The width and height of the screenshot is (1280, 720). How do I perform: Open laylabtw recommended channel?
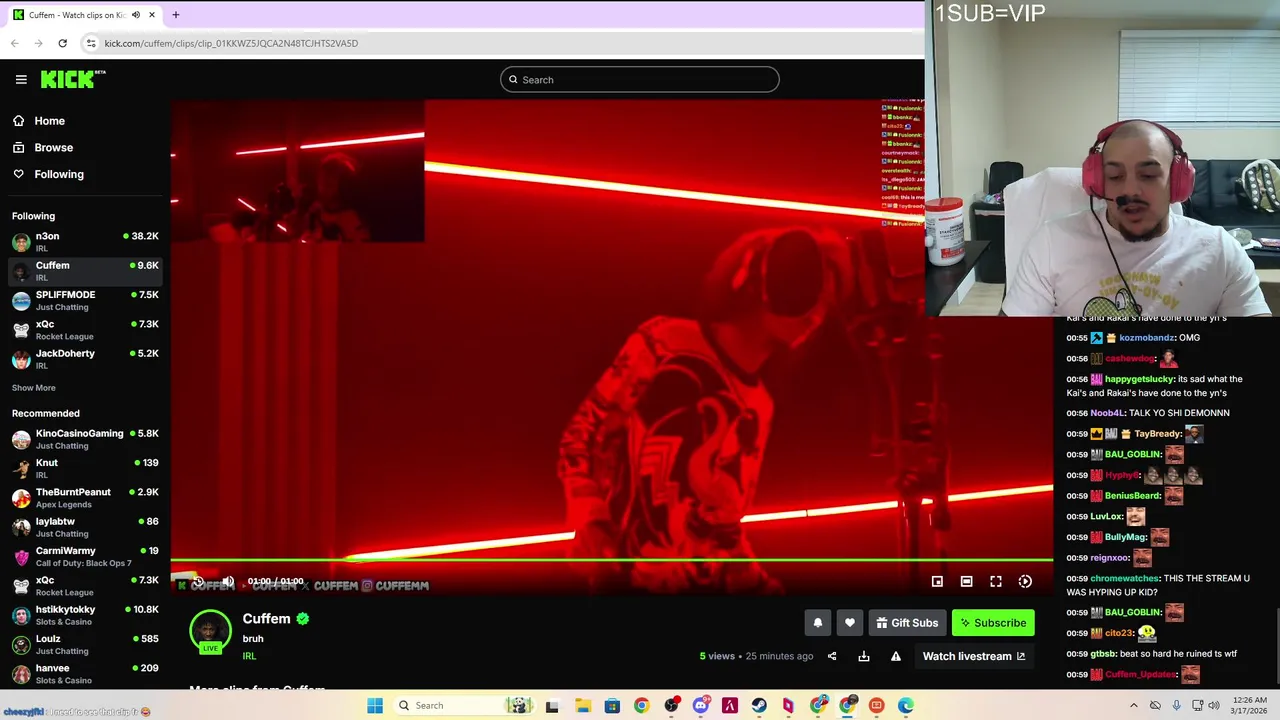click(x=85, y=526)
